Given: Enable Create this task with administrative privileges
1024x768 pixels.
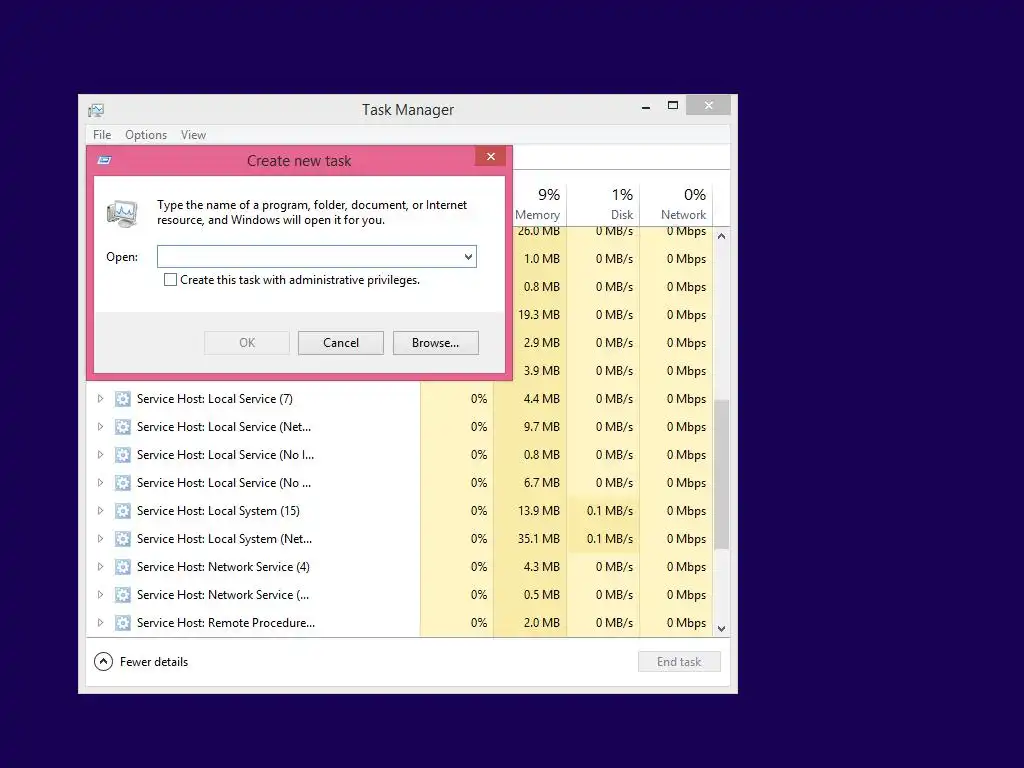Looking at the screenshot, I should pos(170,280).
